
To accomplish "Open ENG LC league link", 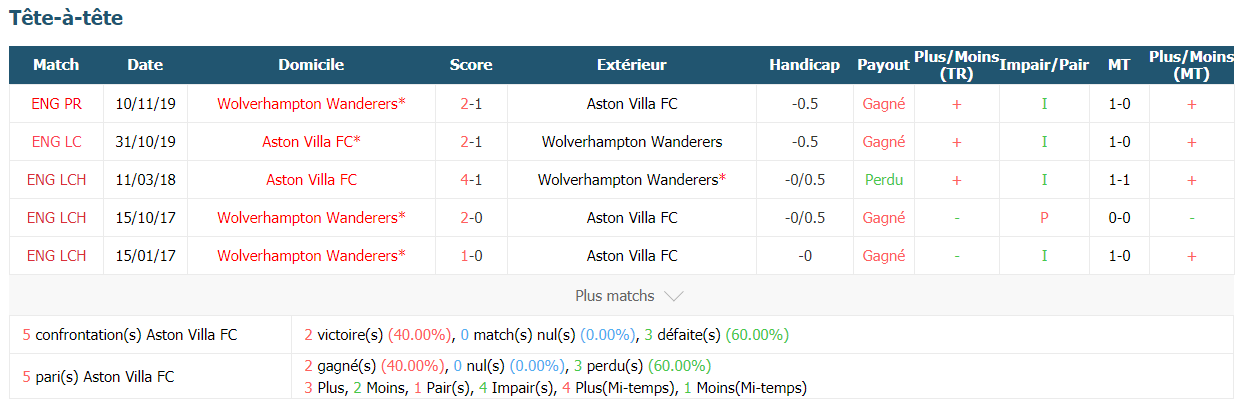I will point(56,141).
